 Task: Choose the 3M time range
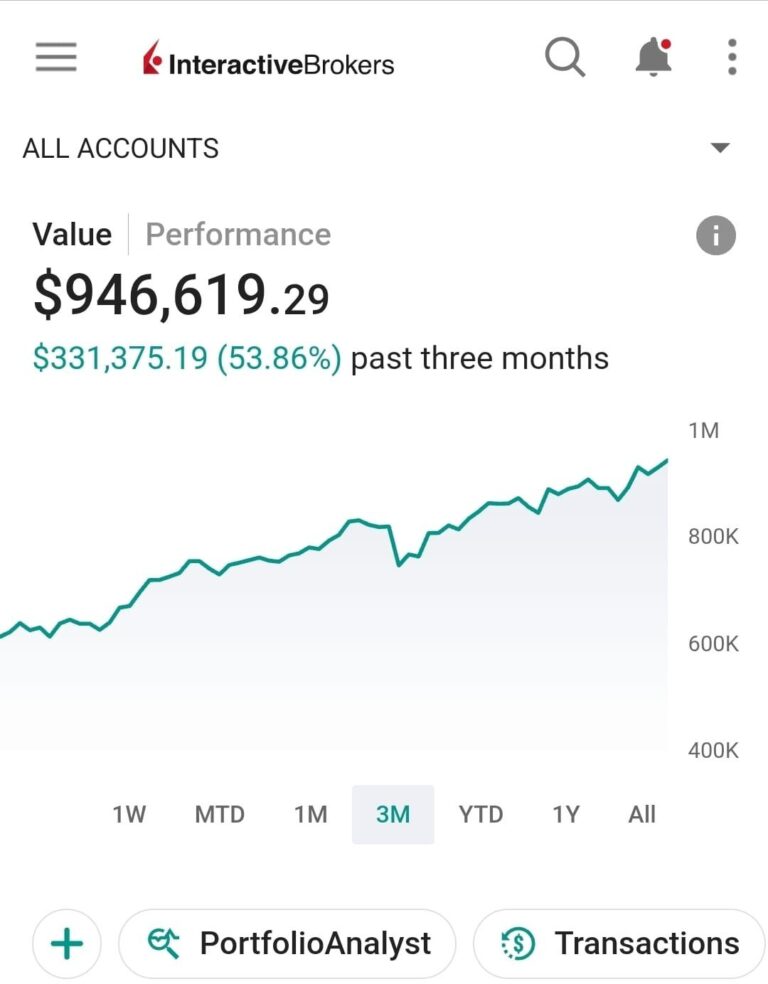coord(393,814)
